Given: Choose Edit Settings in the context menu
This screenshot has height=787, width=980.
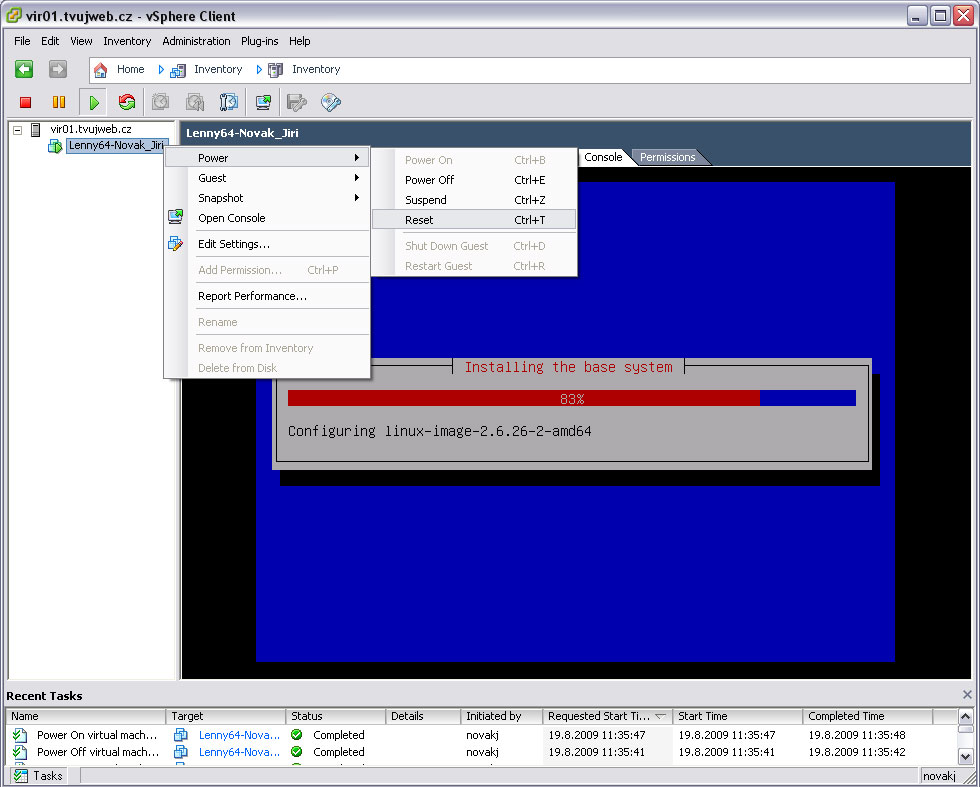Looking at the screenshot, I should (234, 244).
